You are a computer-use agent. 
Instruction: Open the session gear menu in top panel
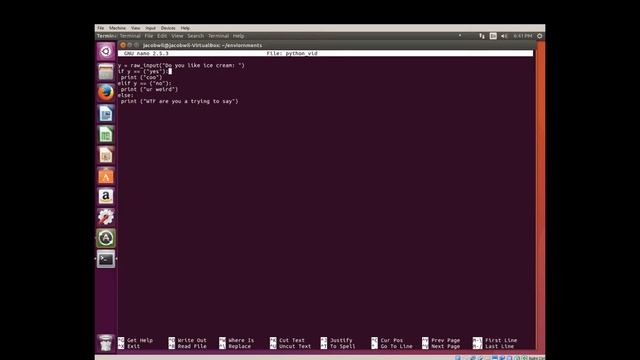[x=540, y=36]
